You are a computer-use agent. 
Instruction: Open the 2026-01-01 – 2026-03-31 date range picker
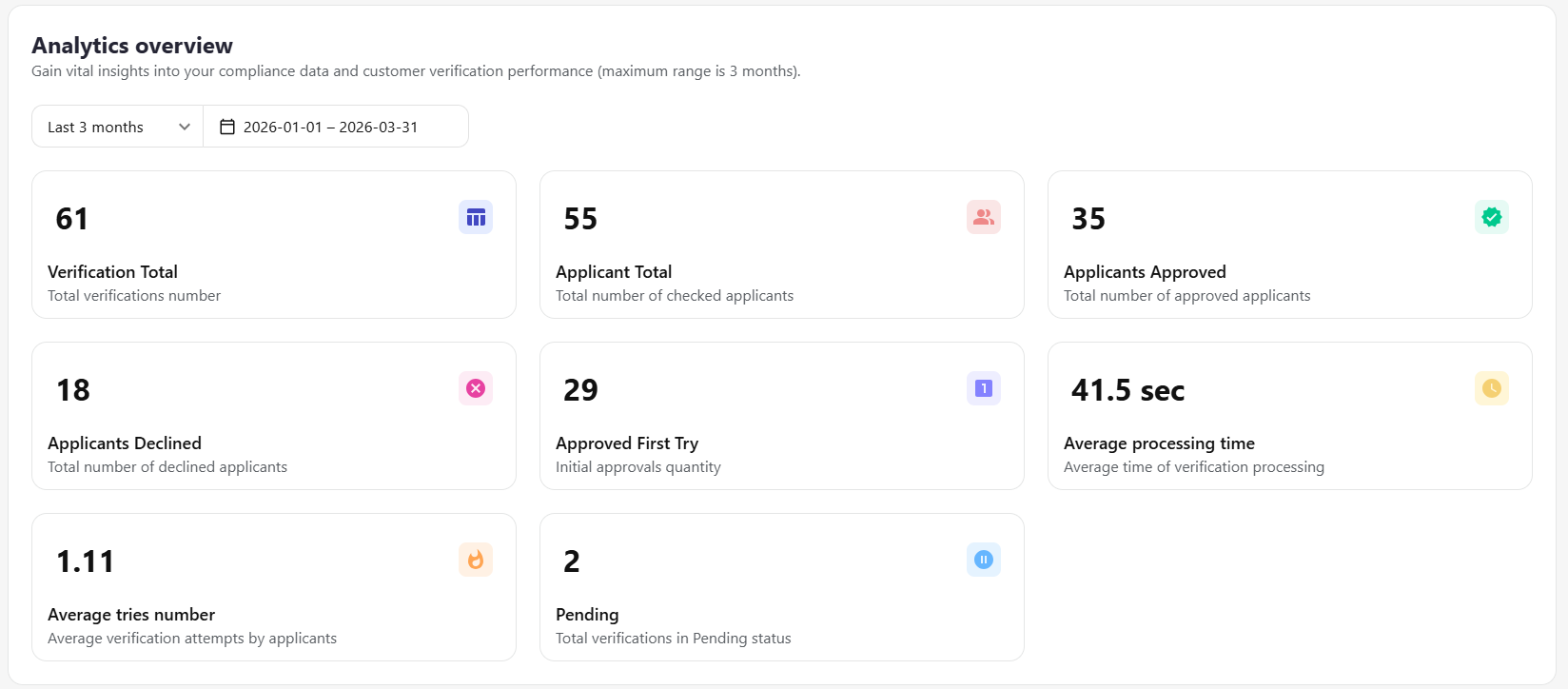click(336, 127)
